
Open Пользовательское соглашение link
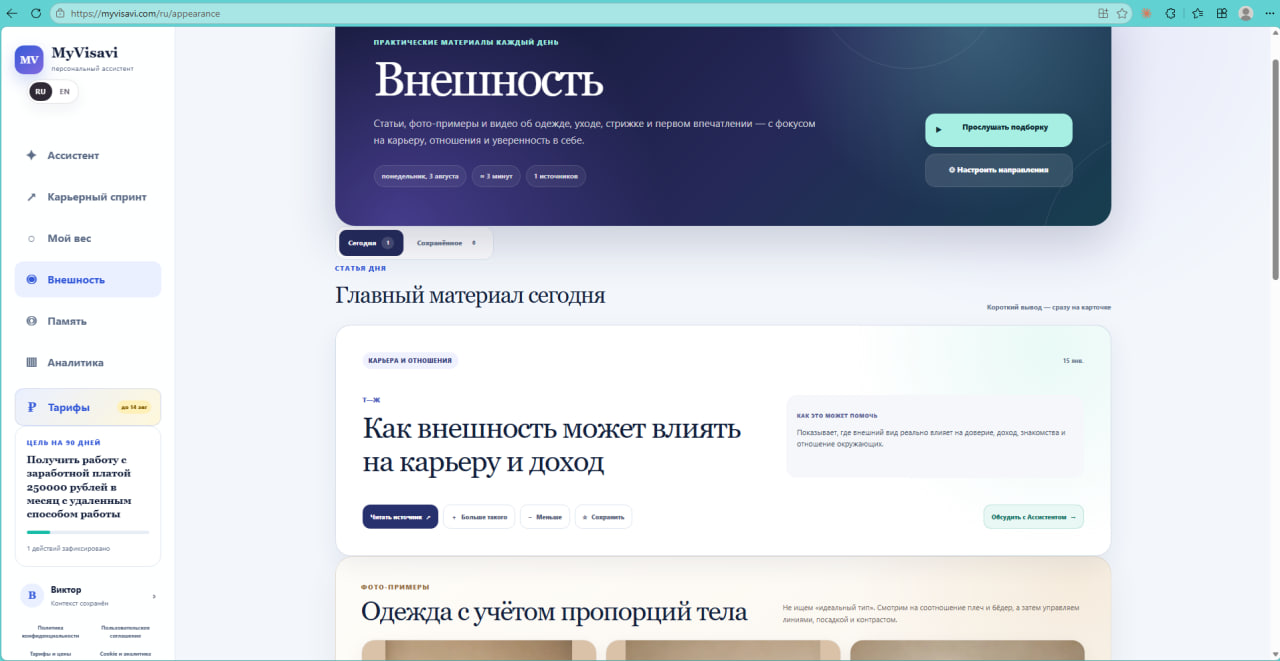point(126,631)
